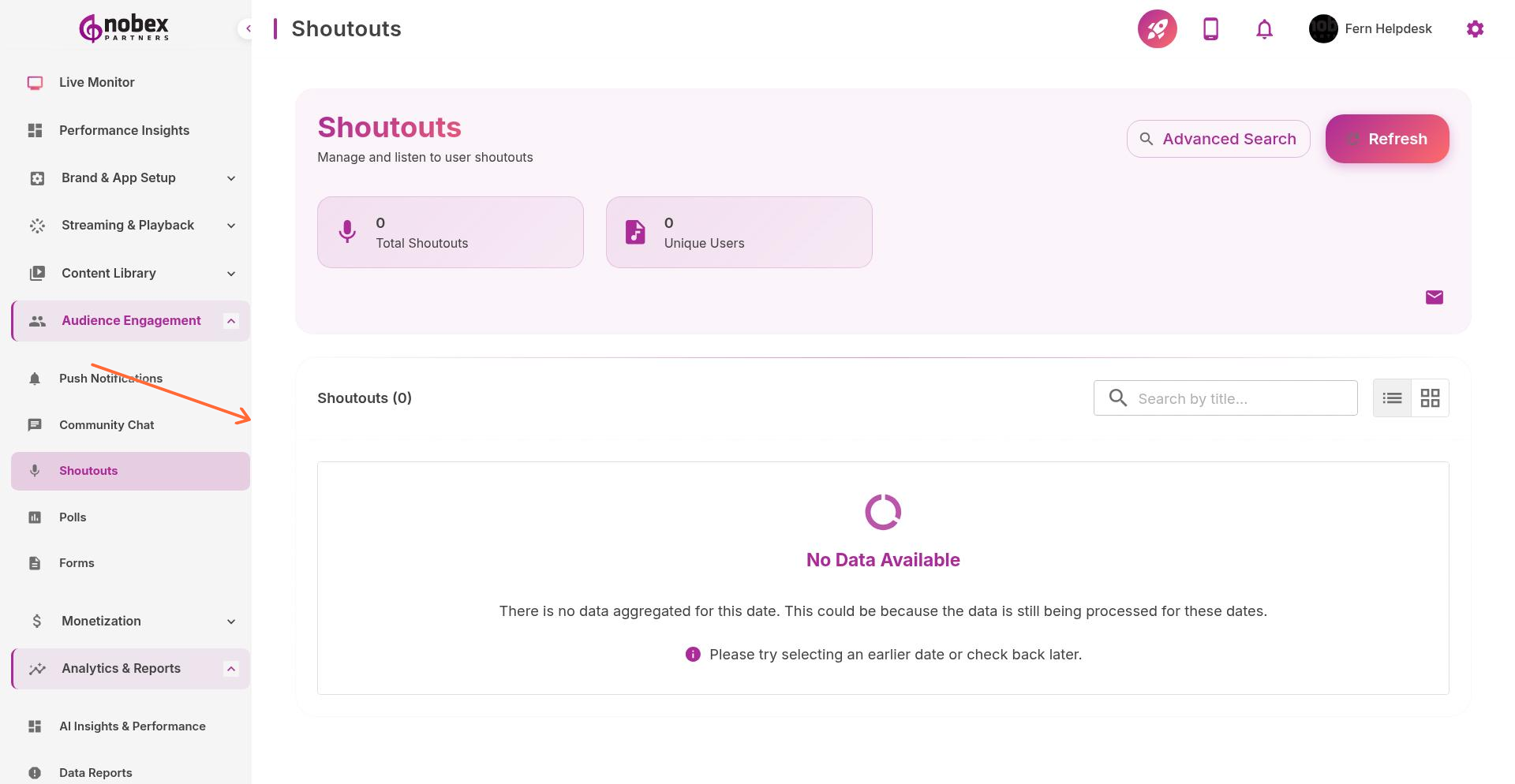Click the Refresh button

[1387, 139]
